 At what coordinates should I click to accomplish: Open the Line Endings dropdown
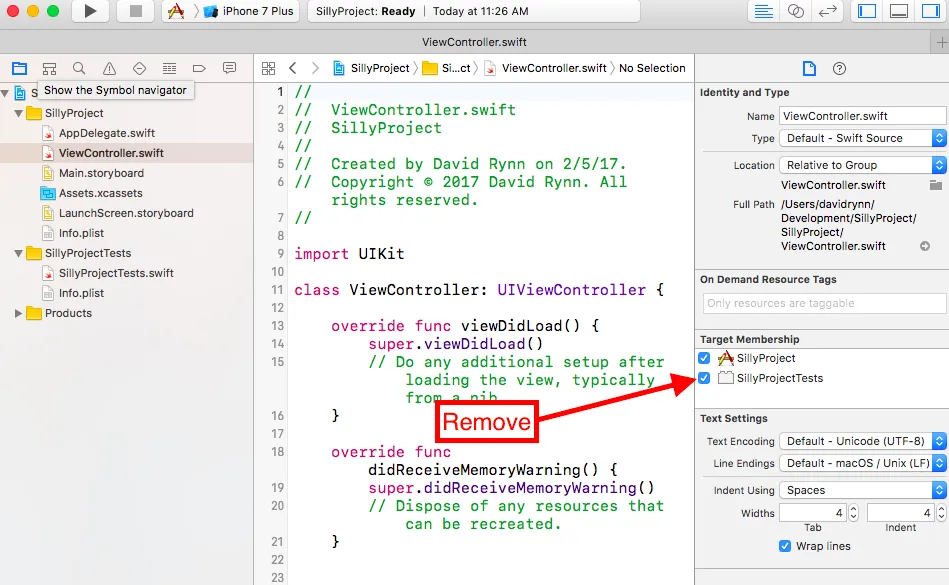point(862,463)
